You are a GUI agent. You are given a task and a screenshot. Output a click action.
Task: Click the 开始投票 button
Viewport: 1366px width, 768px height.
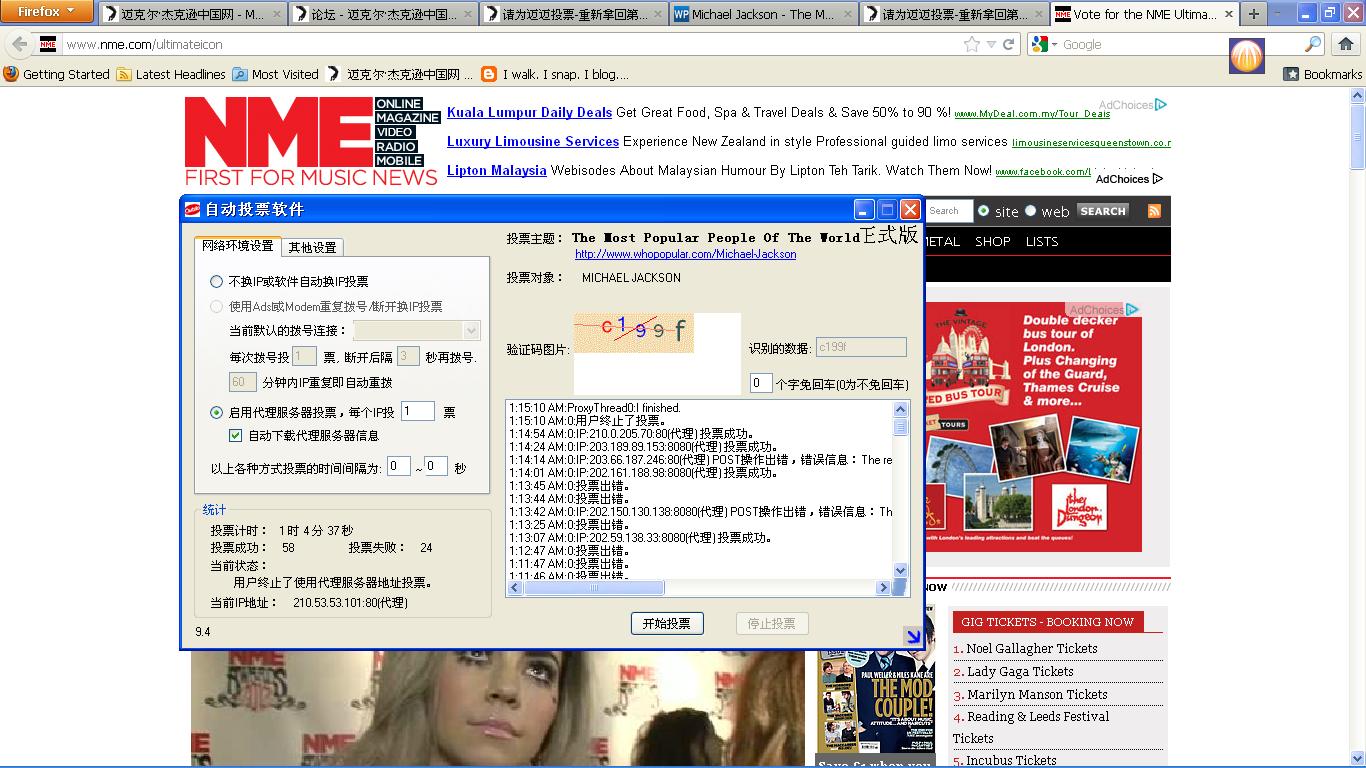tap(667, 623)
